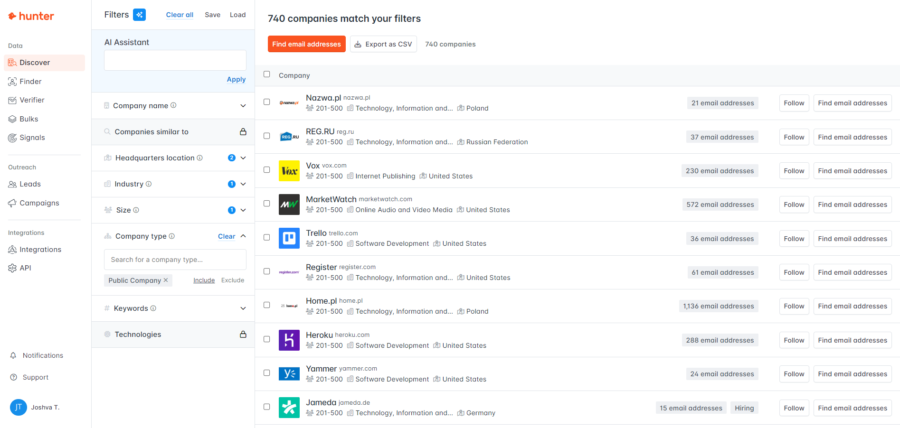Click the Industry filter count badge
The image size is (900, 428).
point(232,184)
